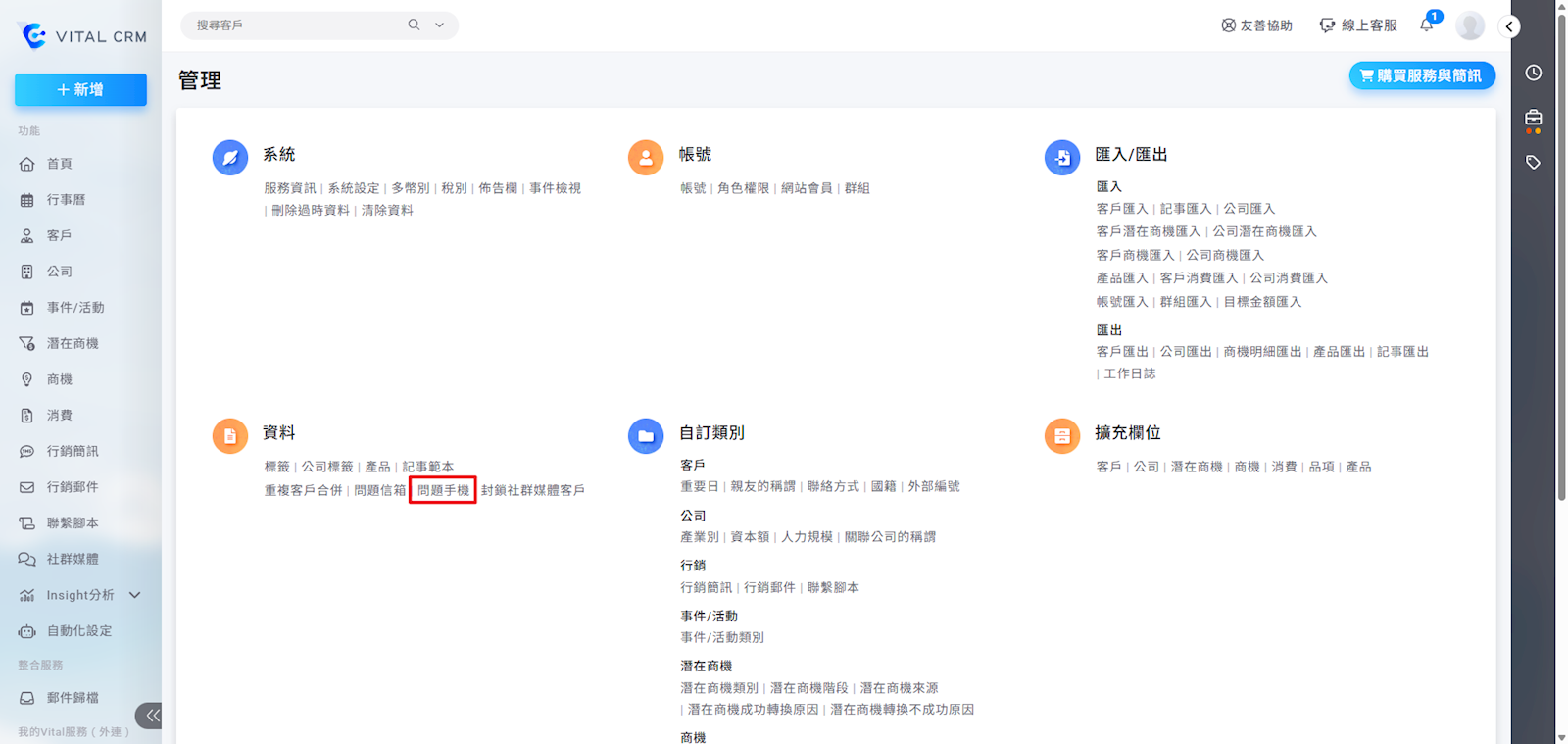
Task: Open the user profile avatar
Action: point(1469,25)
